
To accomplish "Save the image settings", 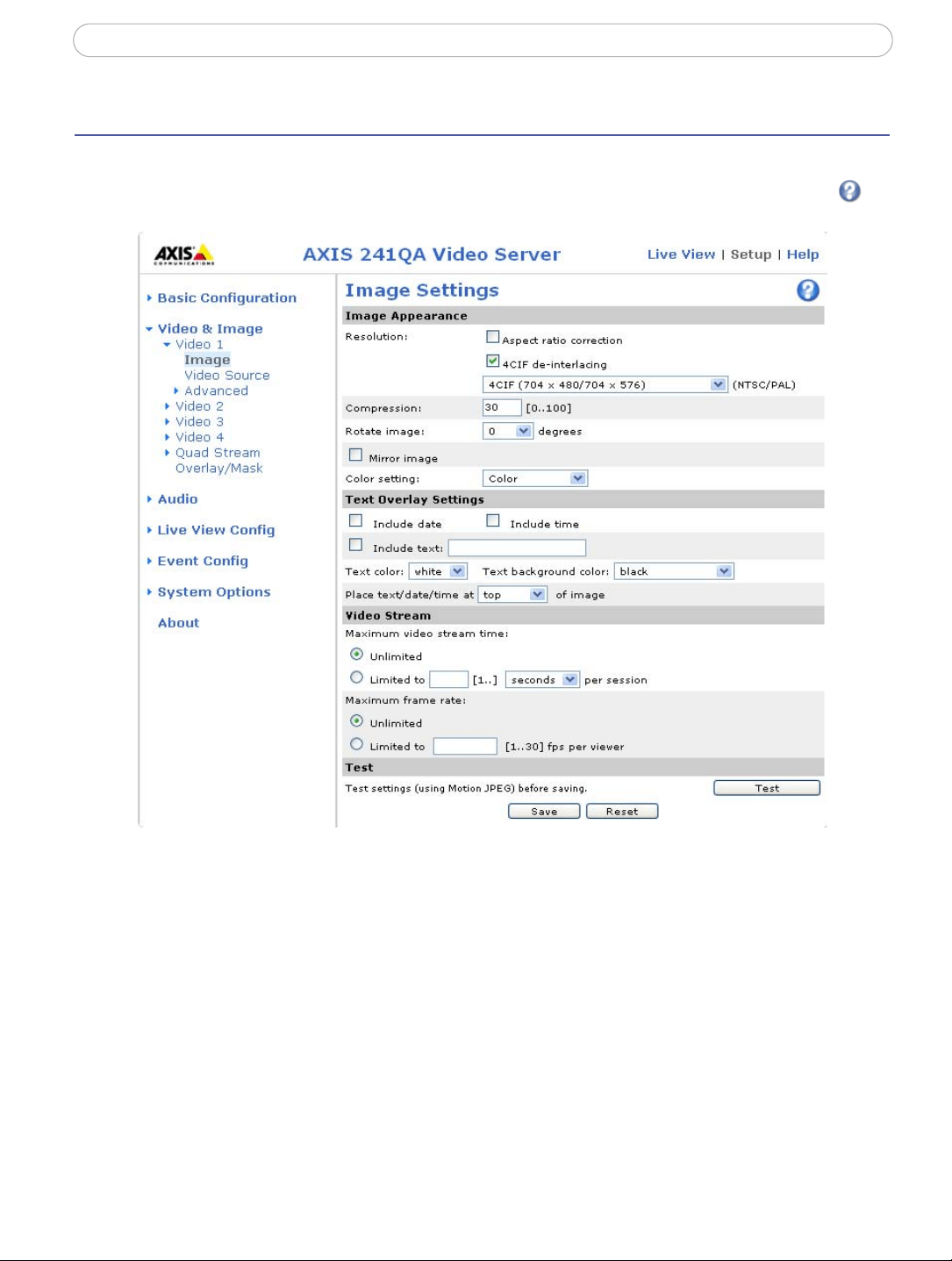I will point(544,812).
